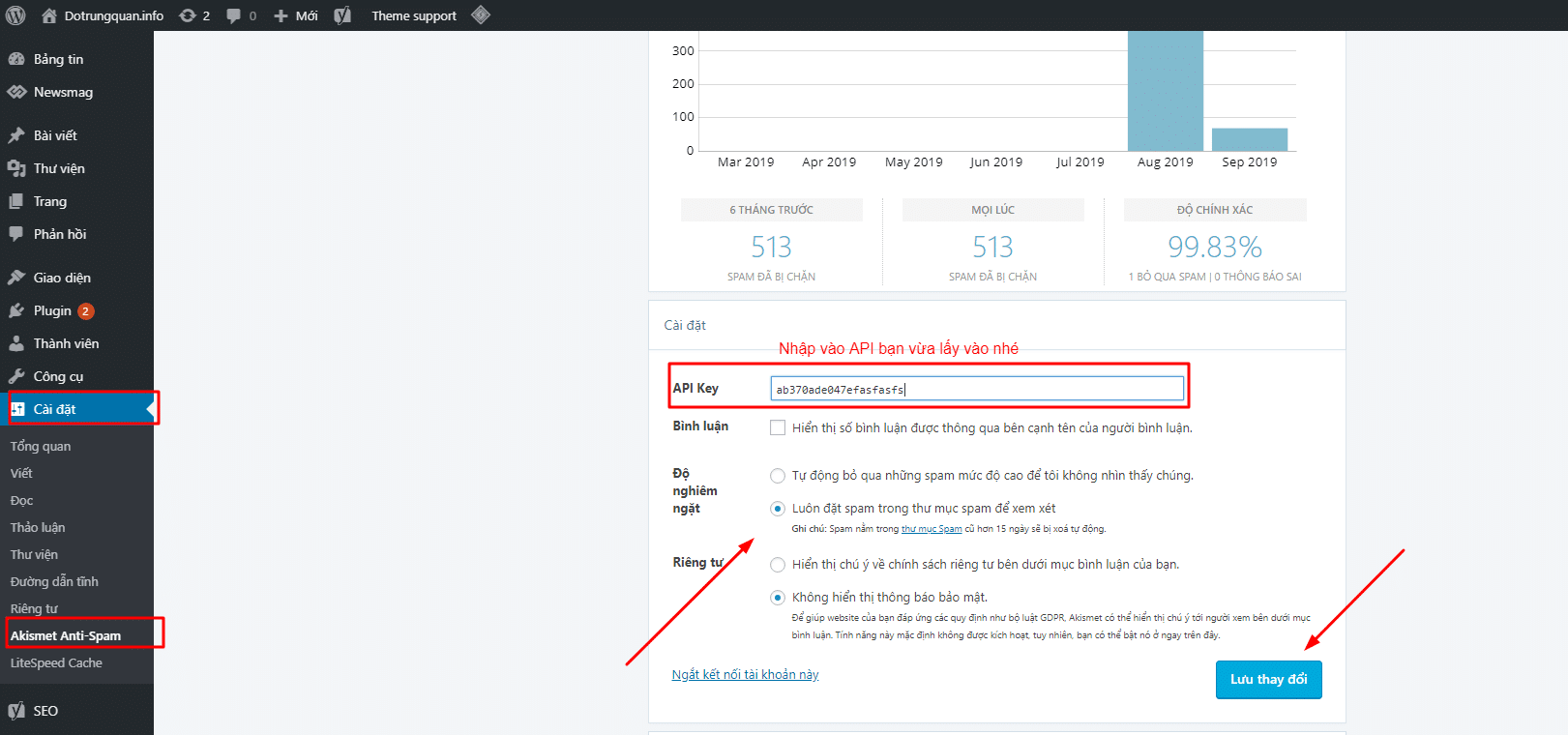Click the WordPress logo icon
Viewport: 1568px width, 735px height.
(x=15, y=15)
